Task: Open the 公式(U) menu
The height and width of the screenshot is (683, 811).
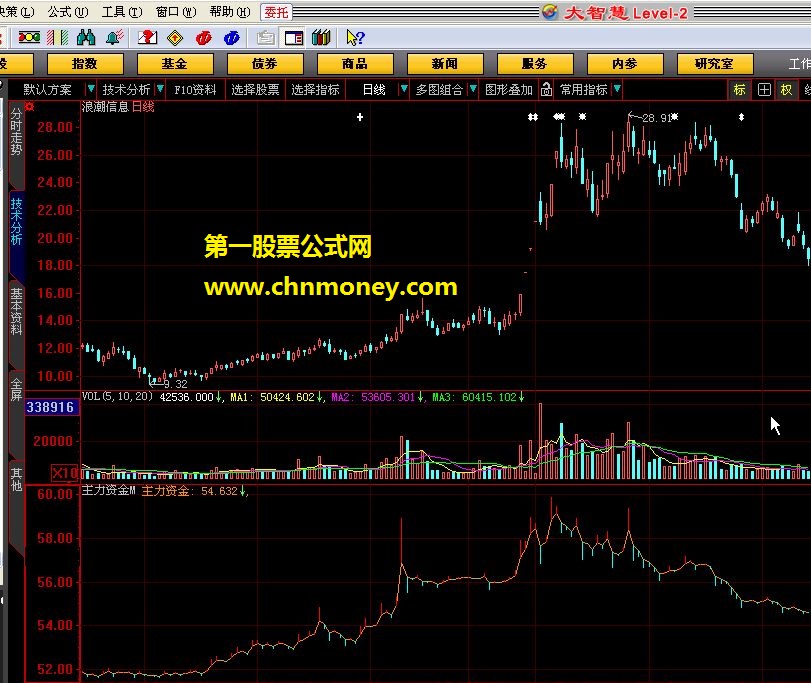Action: (68, 11)
